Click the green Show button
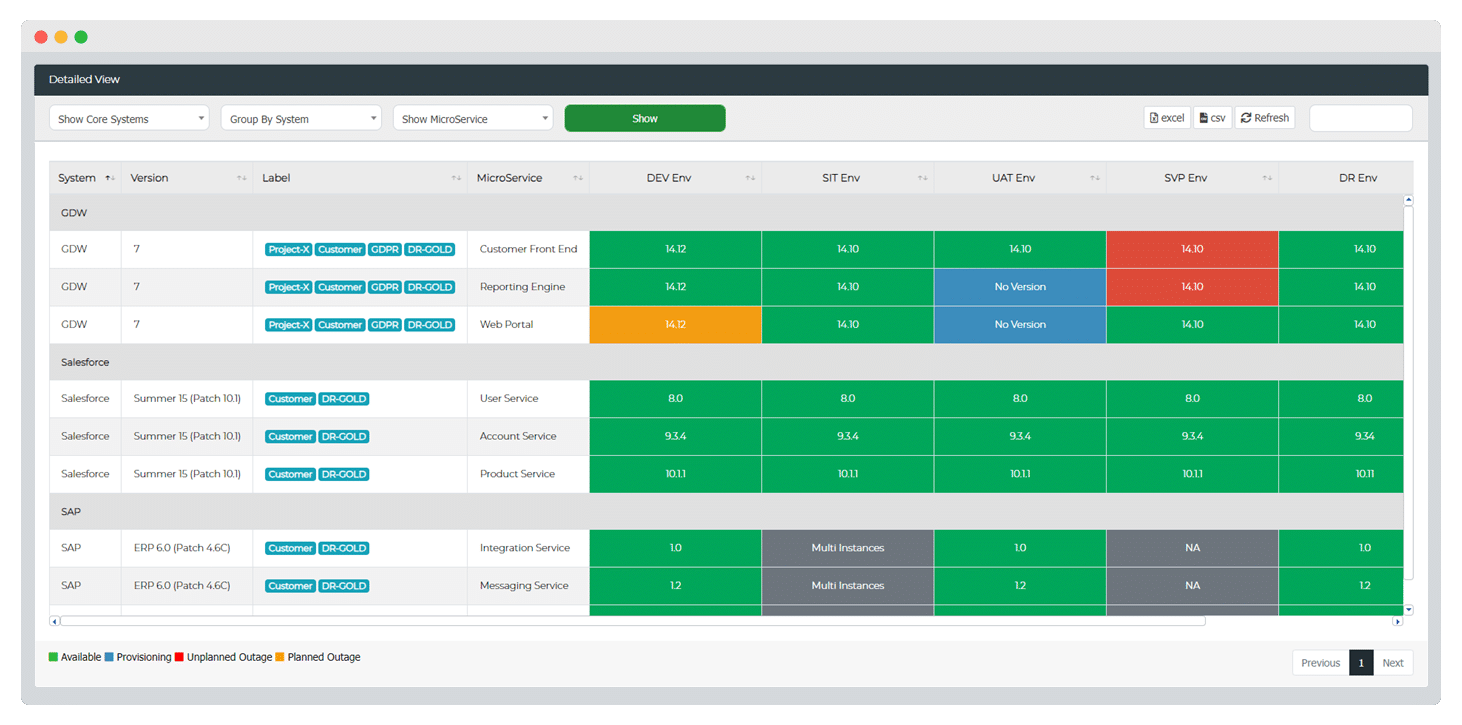The image size is (1462, 725). click(645, 118)
